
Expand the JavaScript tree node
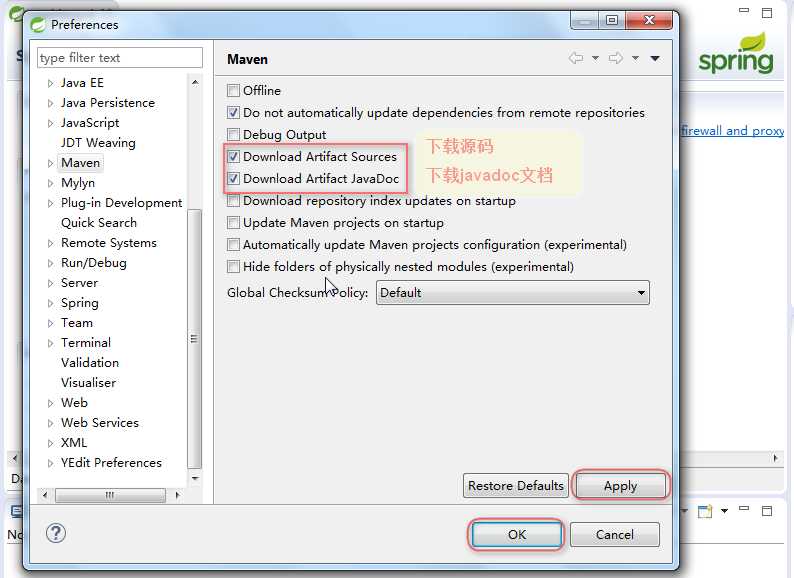click(50, 123)
